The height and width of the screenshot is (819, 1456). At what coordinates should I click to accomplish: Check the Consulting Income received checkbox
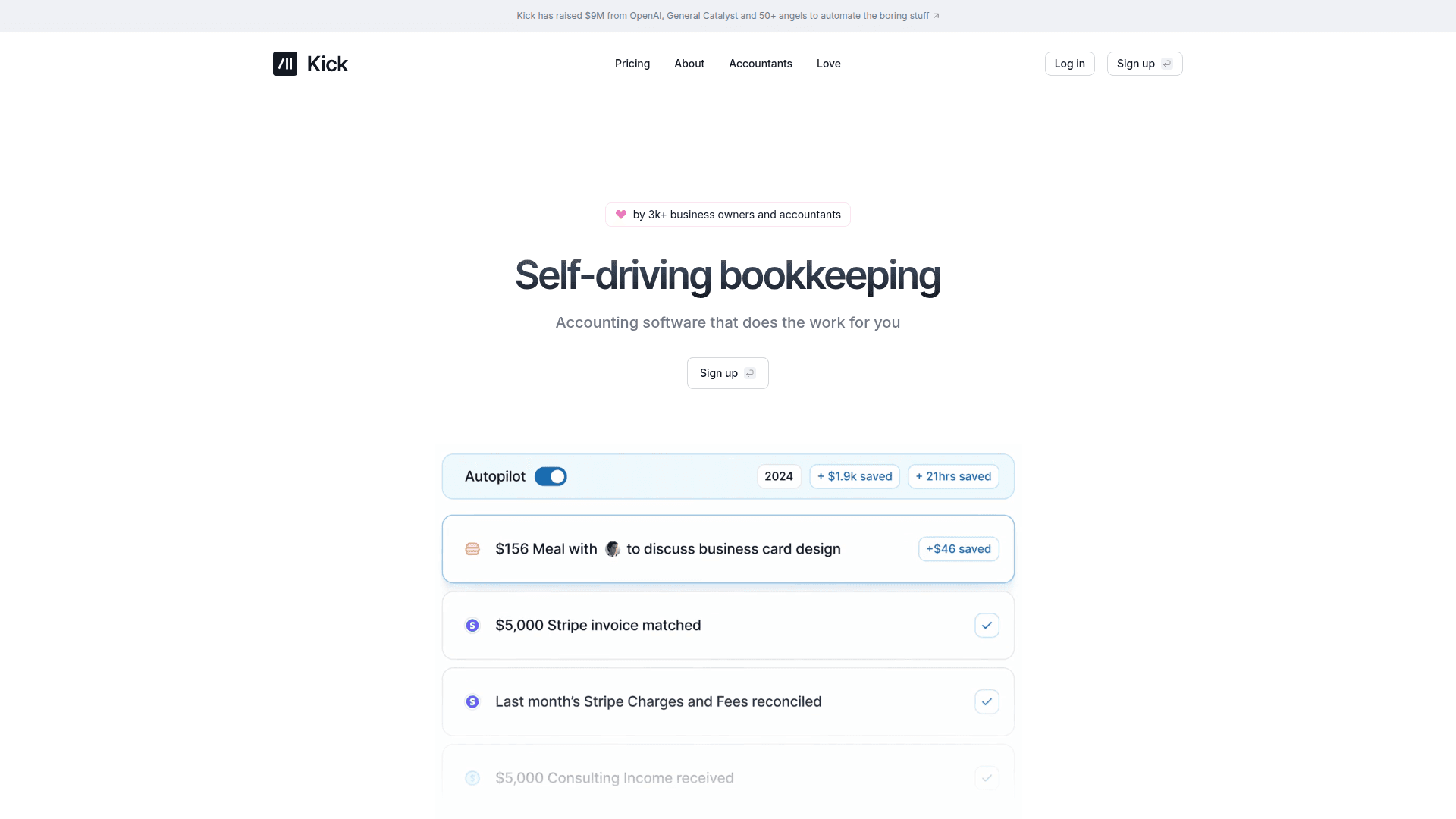[x=987, y=778]
